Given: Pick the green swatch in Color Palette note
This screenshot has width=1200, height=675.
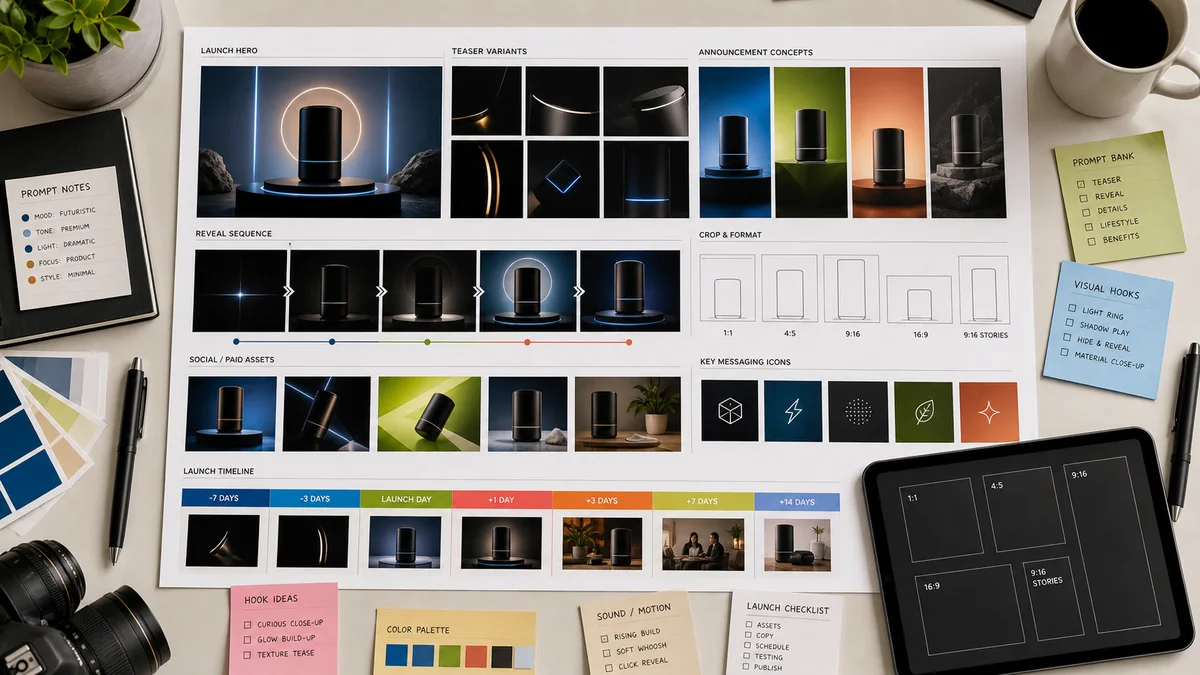Looking at the screenshot, I should point(449,656).
